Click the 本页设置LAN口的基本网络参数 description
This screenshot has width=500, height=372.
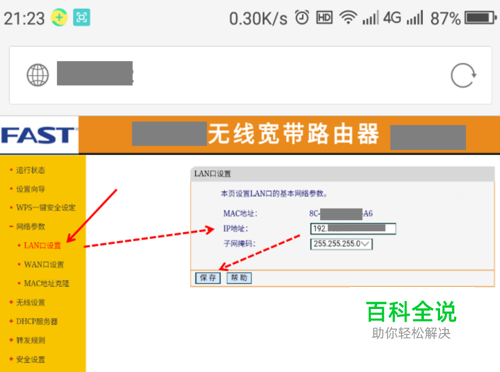[x=274, y=194]
